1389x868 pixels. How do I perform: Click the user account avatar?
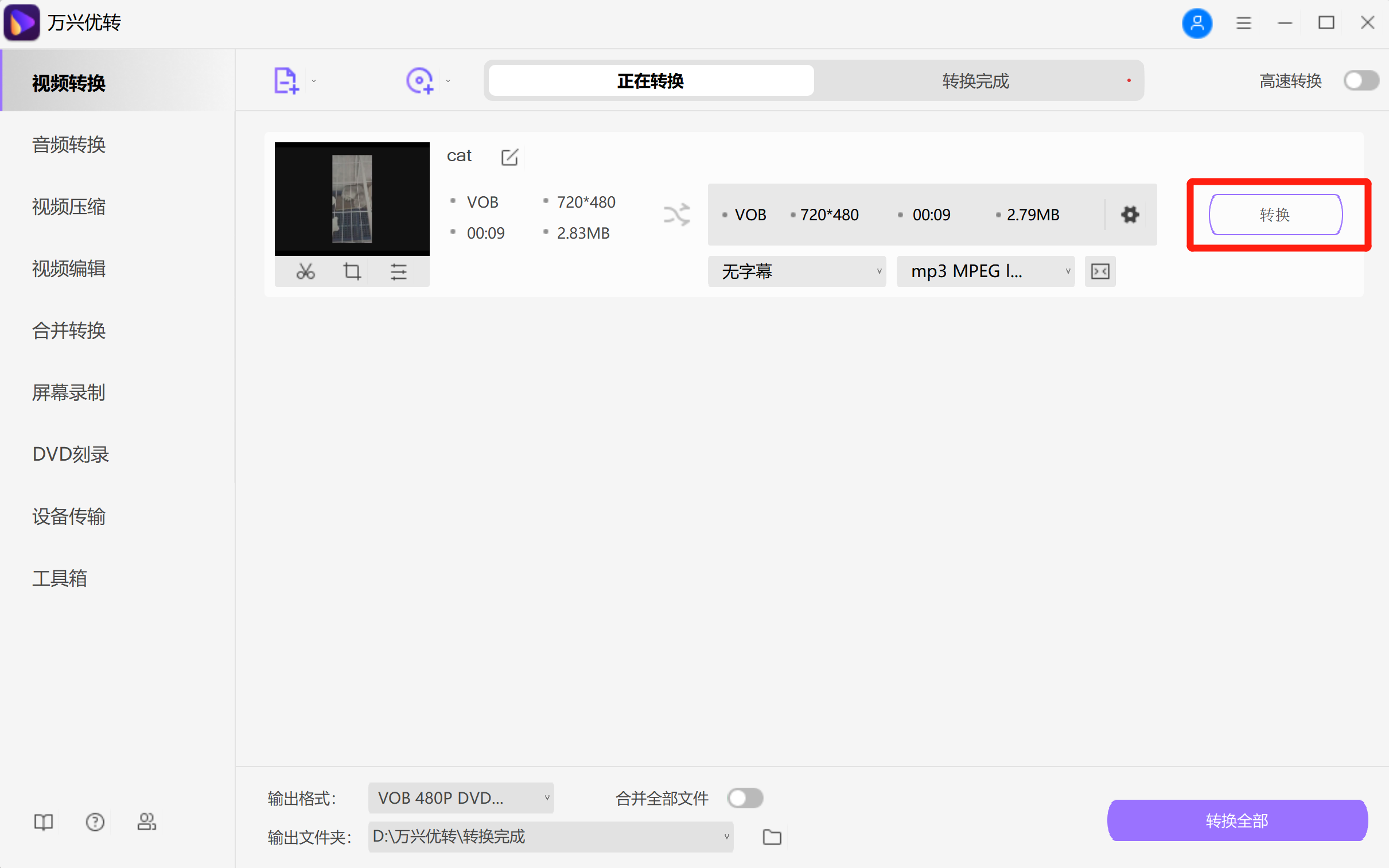(x=1197, y=23)
